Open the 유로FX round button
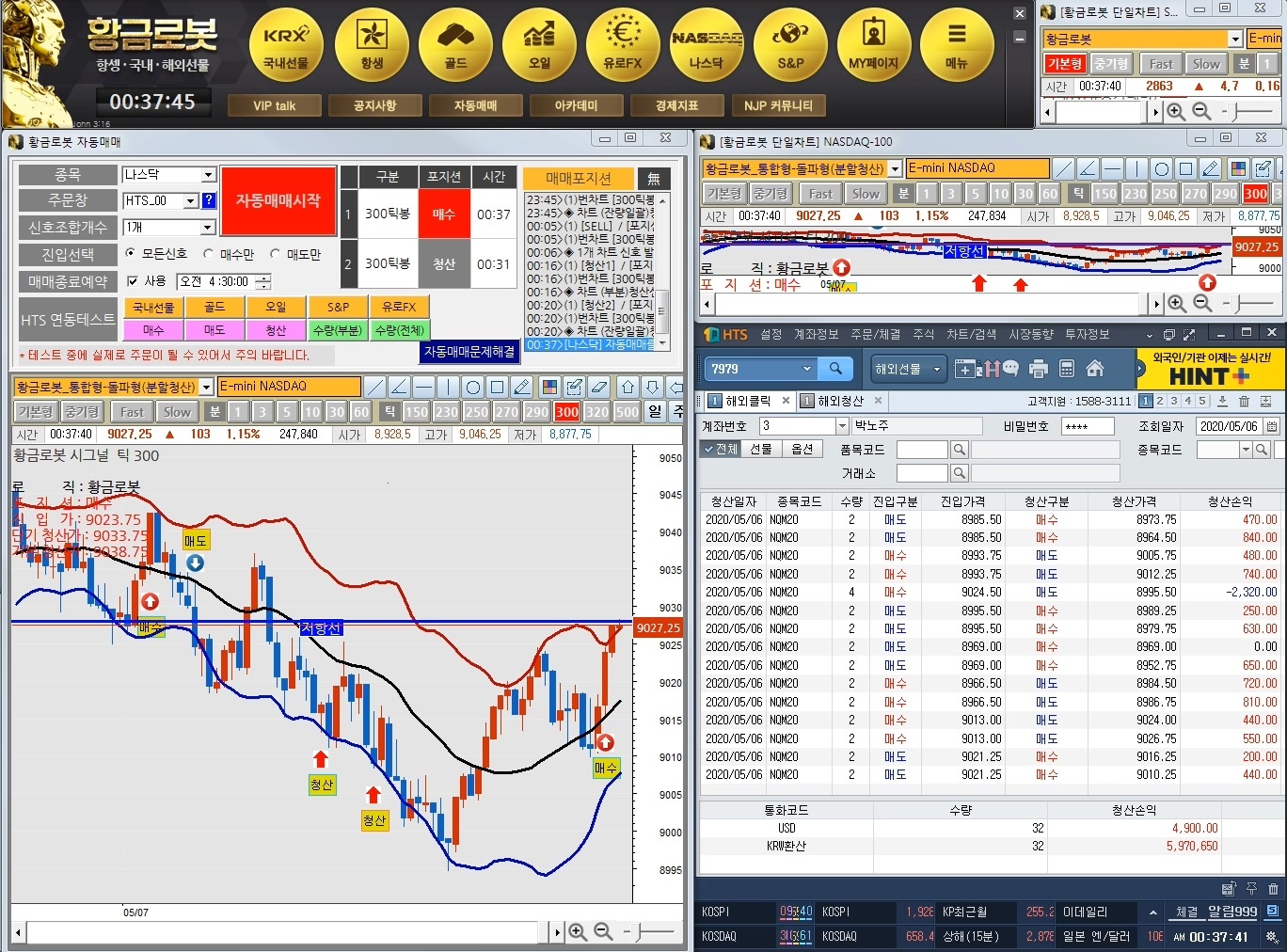The width and height of the screenshot is (1287, 952). pyautogui.click(x=623, y=44)
